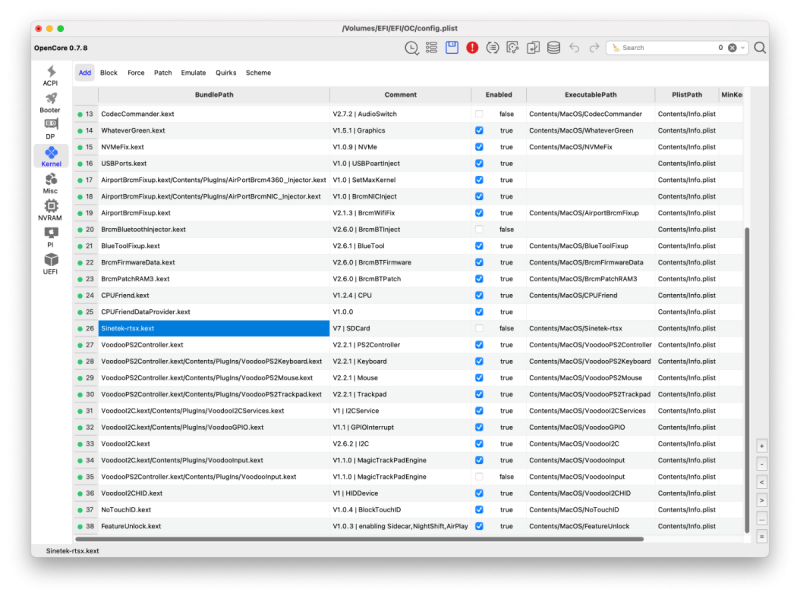The height and width of the screenshot is (598, 800).
Task: Disable WhateverGreen.kext
Action: pyautogui.click(x=478, y=130)
